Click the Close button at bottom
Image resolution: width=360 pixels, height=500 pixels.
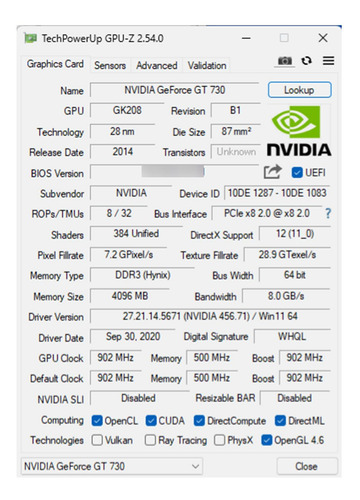click(307, 466)
